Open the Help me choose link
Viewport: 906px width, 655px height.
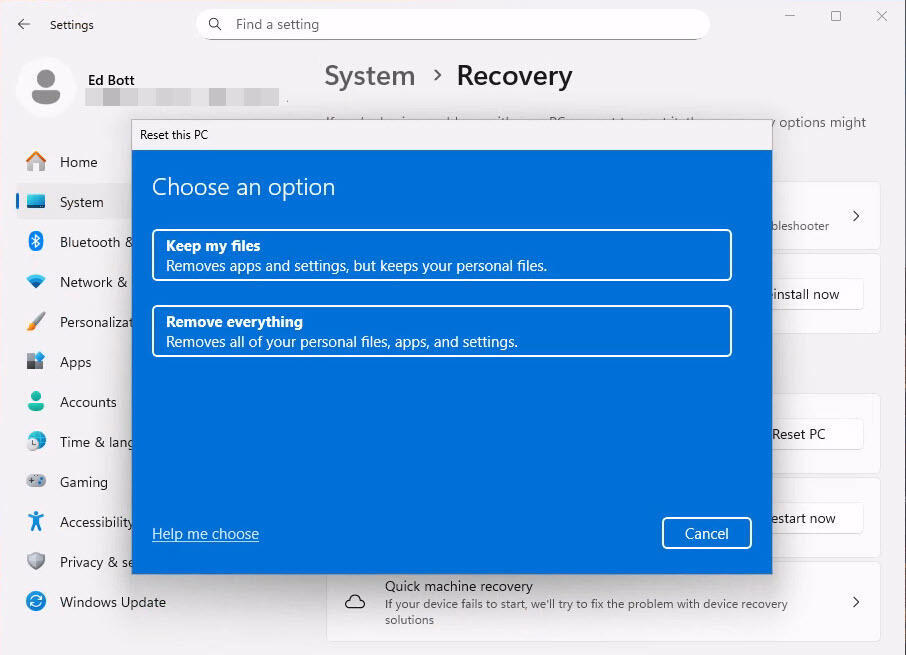205,534
